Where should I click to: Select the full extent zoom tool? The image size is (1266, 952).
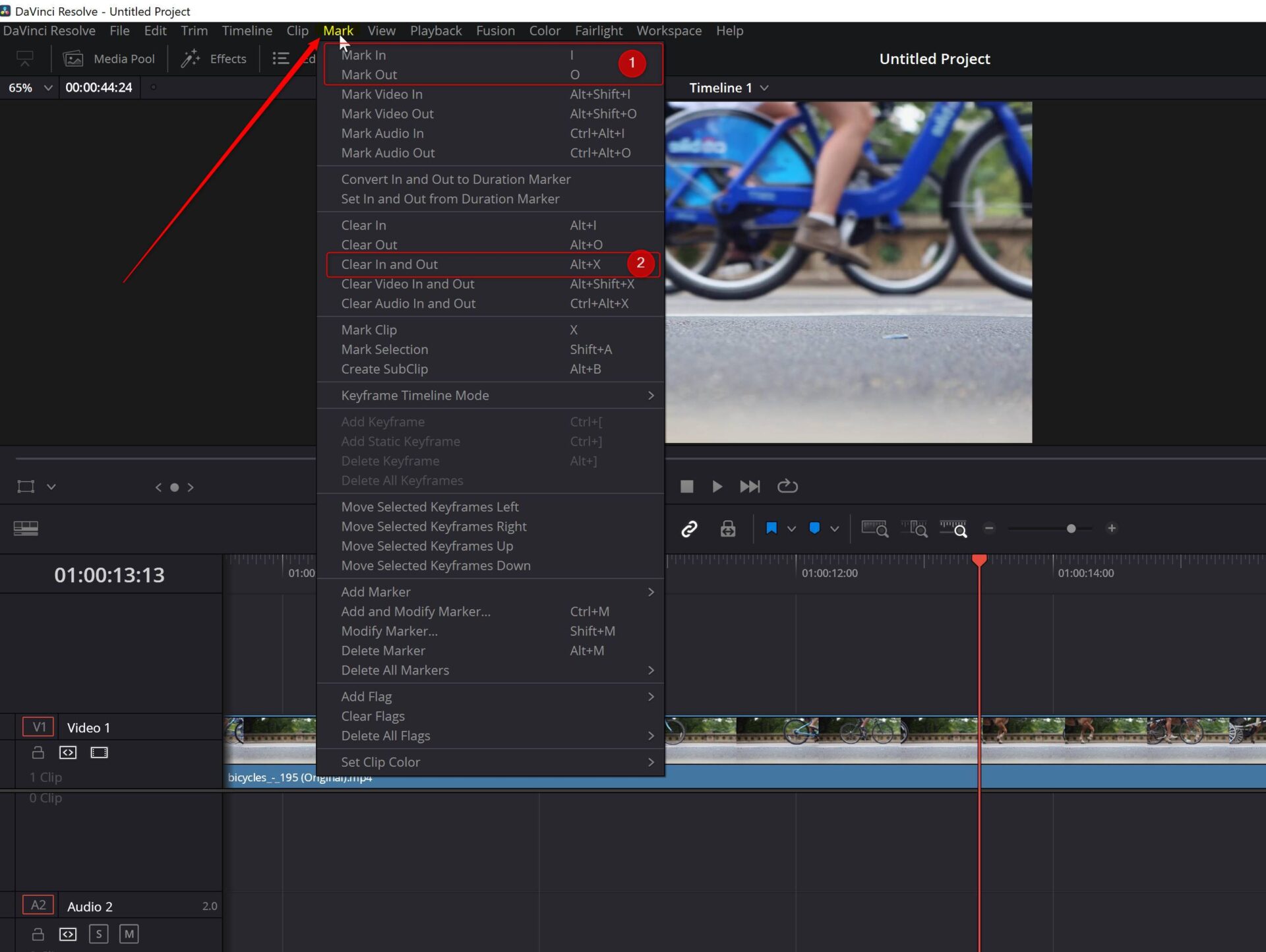click(x=874, y=528)
